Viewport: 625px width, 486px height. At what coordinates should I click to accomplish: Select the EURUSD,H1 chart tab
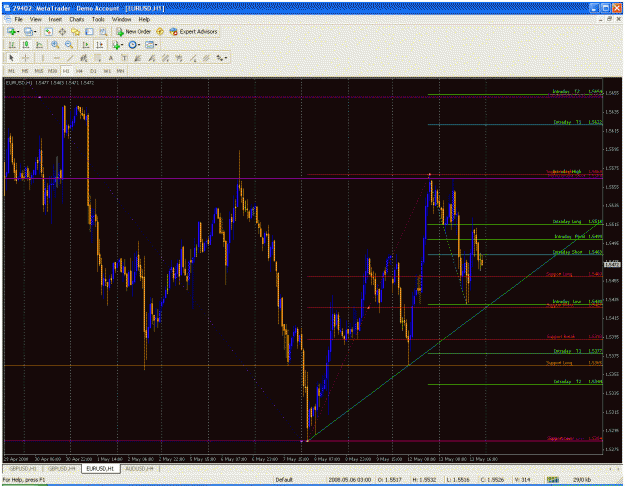tap(100, 468)
